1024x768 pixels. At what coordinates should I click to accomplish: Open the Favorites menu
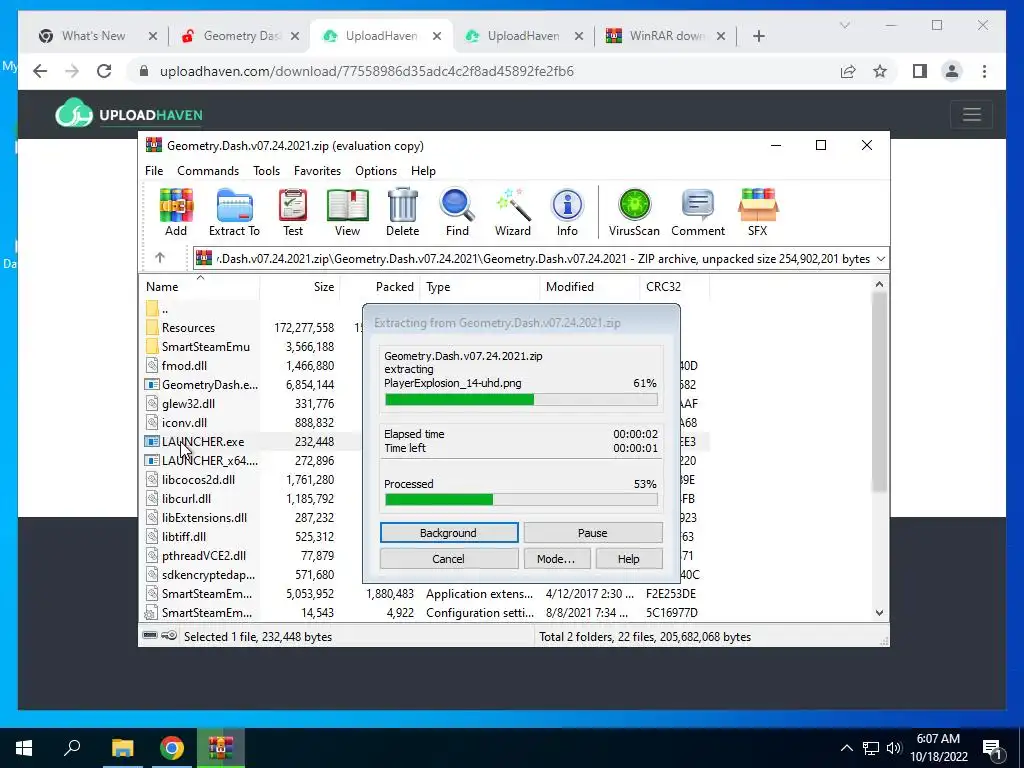click(x=317, y=170)
